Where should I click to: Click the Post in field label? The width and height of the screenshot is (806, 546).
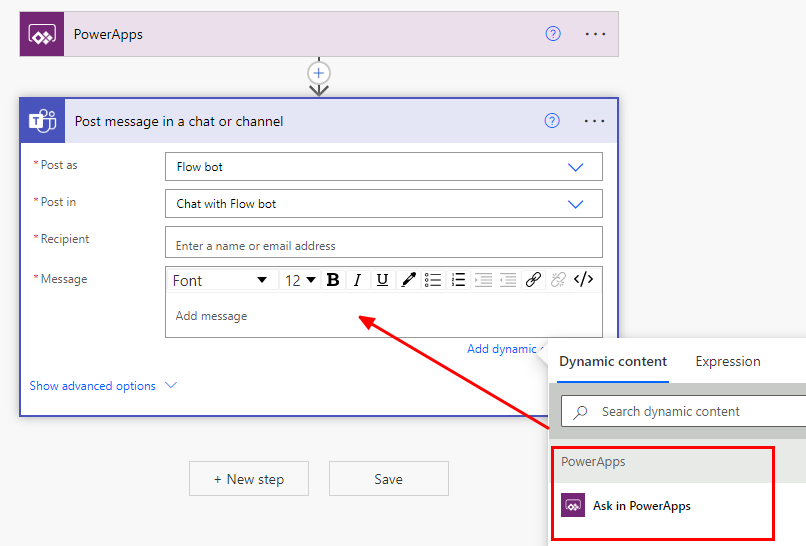[x=58, y=202]
